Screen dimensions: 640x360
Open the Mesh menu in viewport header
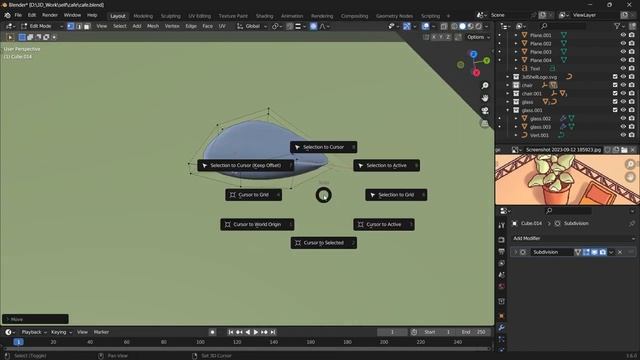pos(153,26)
